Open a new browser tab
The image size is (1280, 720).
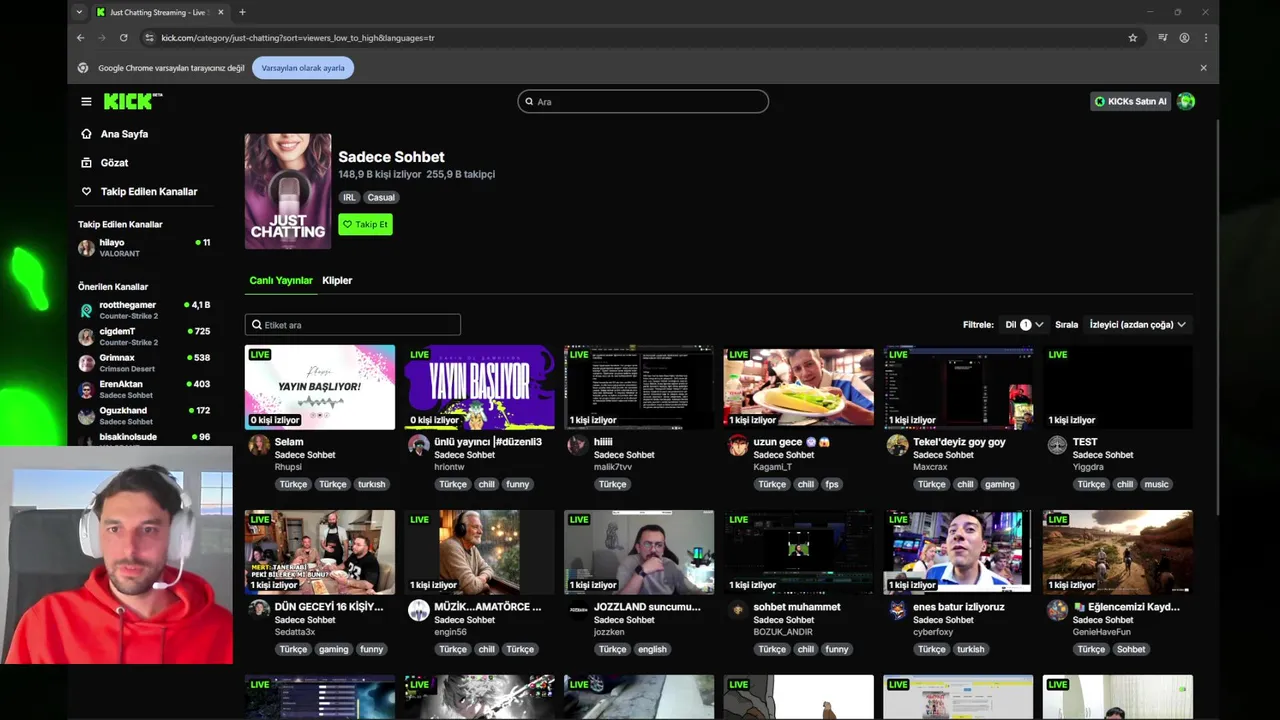[242, 12]
